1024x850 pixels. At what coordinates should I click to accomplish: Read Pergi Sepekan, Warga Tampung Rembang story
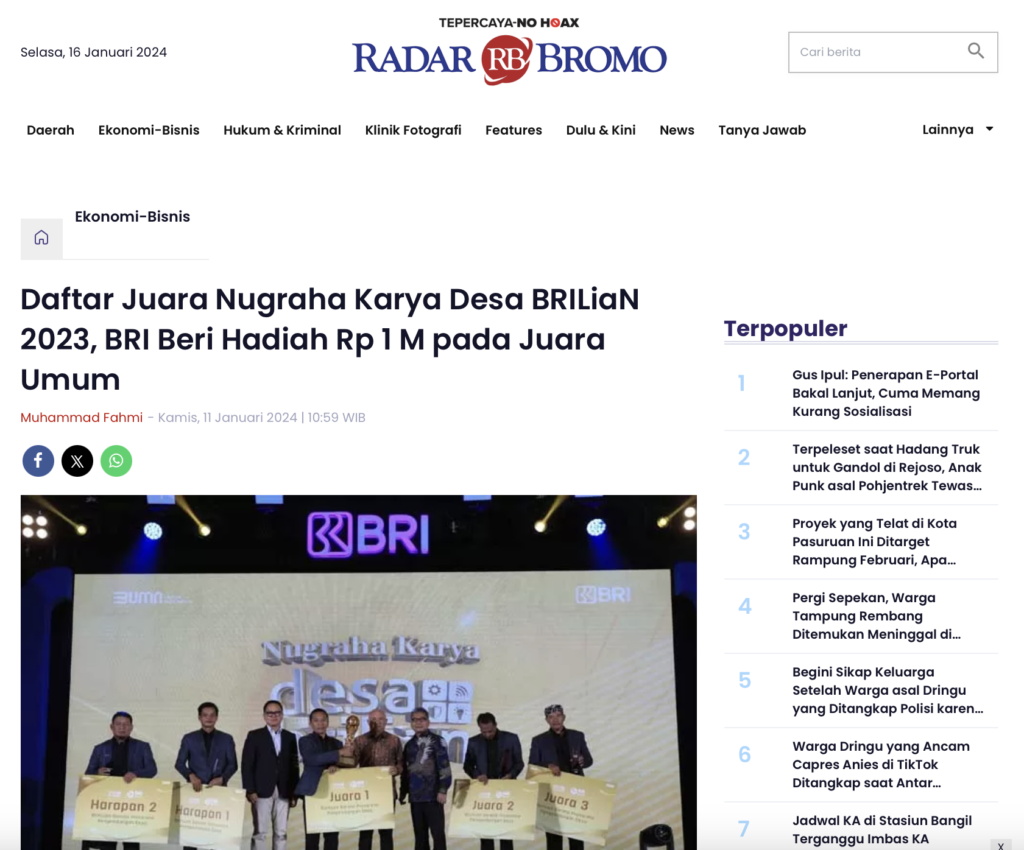pyautogui.click(x=876, y=616)
